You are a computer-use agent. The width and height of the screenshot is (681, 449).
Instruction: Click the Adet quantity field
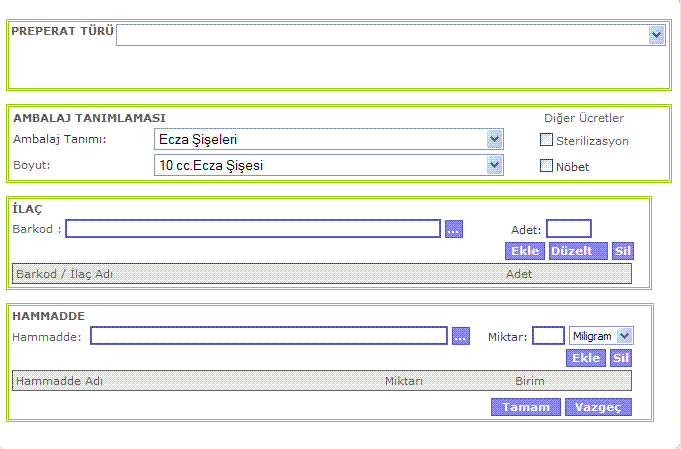[x=569, y=229]
